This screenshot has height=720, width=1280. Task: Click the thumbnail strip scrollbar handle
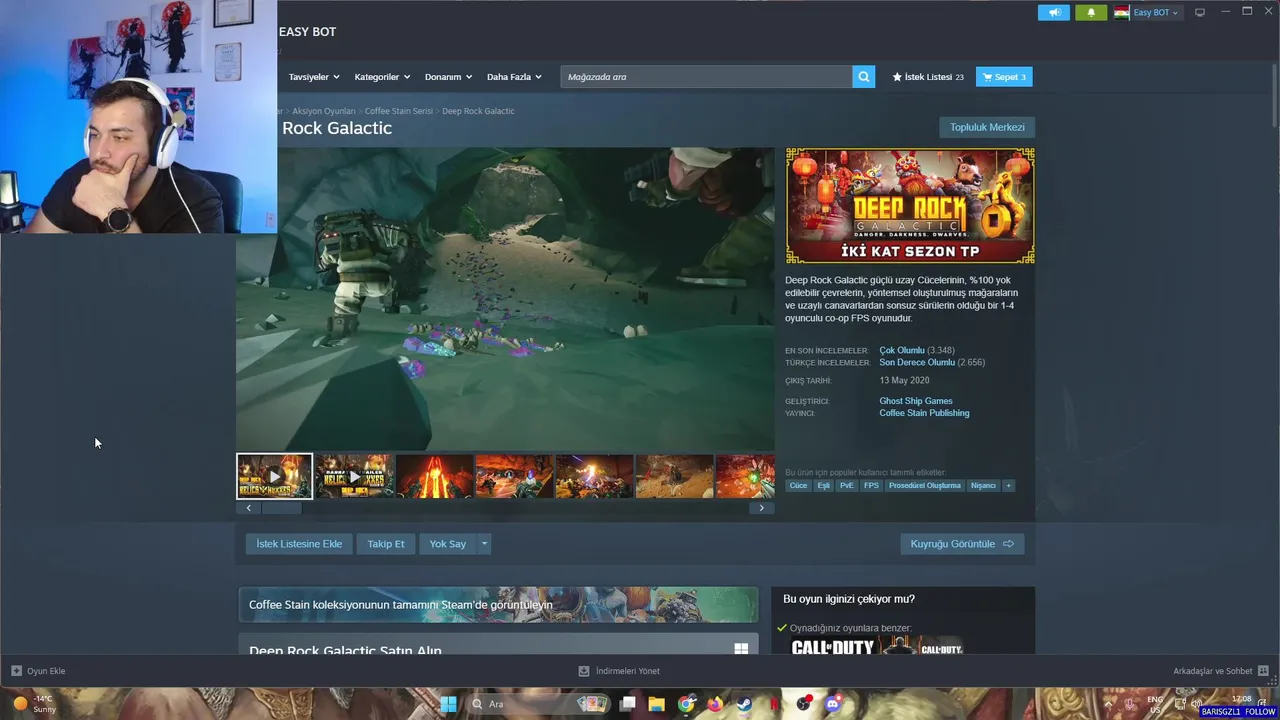(281, 508)
